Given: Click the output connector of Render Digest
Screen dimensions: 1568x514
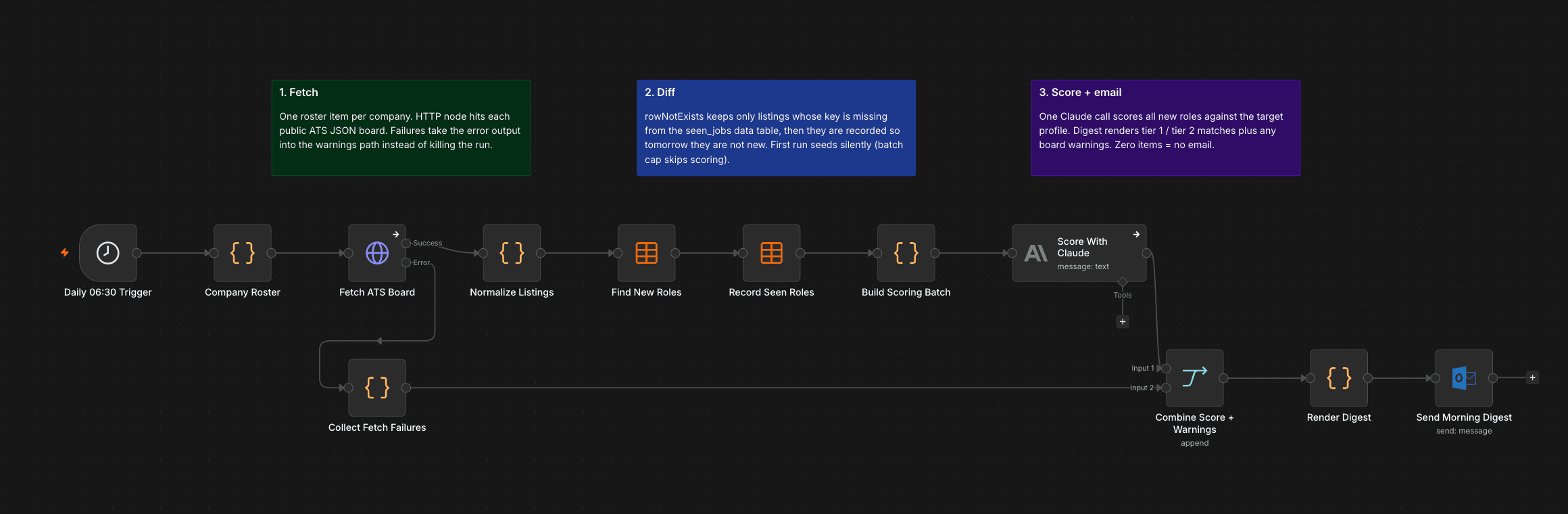Looking at the screenshot, I should click(x=1368, y=378).
